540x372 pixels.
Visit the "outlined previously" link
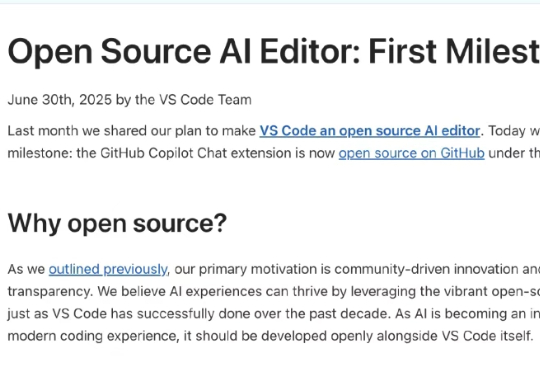[x=108, y=269]
